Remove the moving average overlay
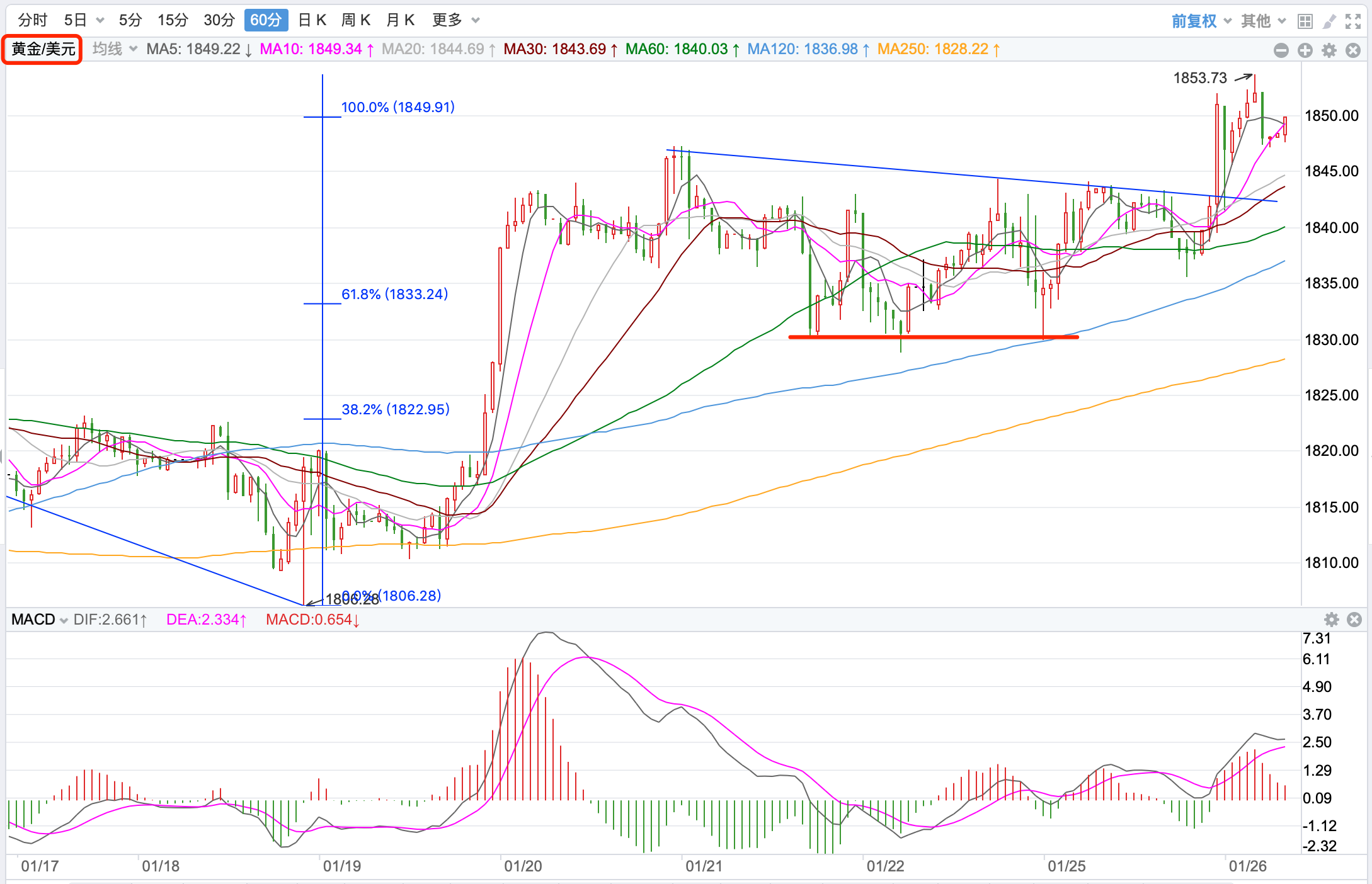 click(1353, 50)
